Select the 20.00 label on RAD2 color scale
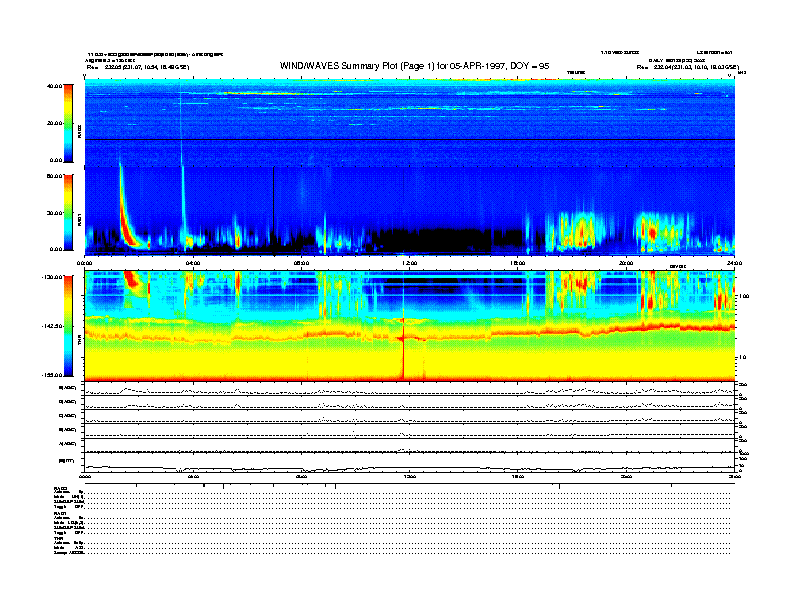 [54, 123]
